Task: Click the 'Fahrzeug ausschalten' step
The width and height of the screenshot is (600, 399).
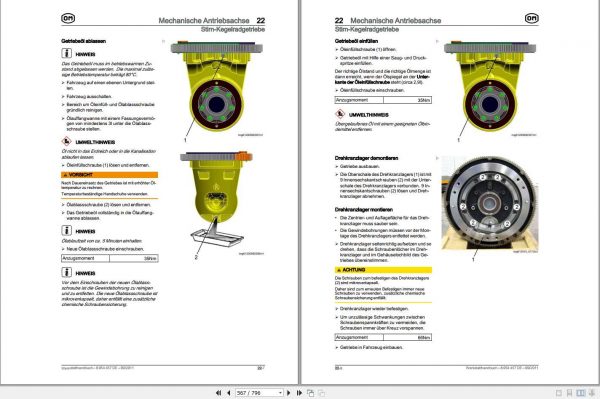Action: [89, 97]
